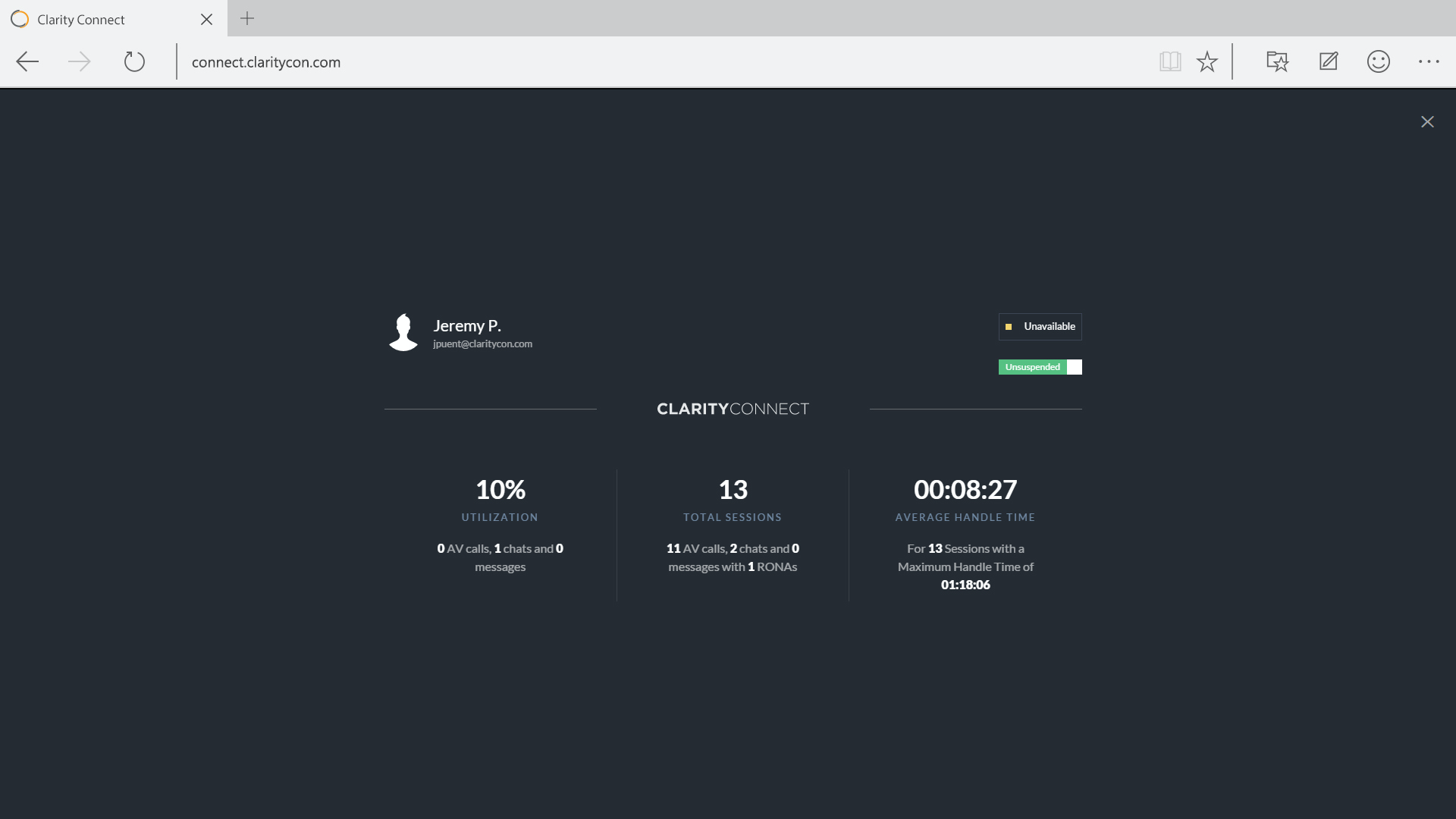Open a new browser tab
The height and width of the screenshot is (819, 1456).
click(x=247, y=19)
